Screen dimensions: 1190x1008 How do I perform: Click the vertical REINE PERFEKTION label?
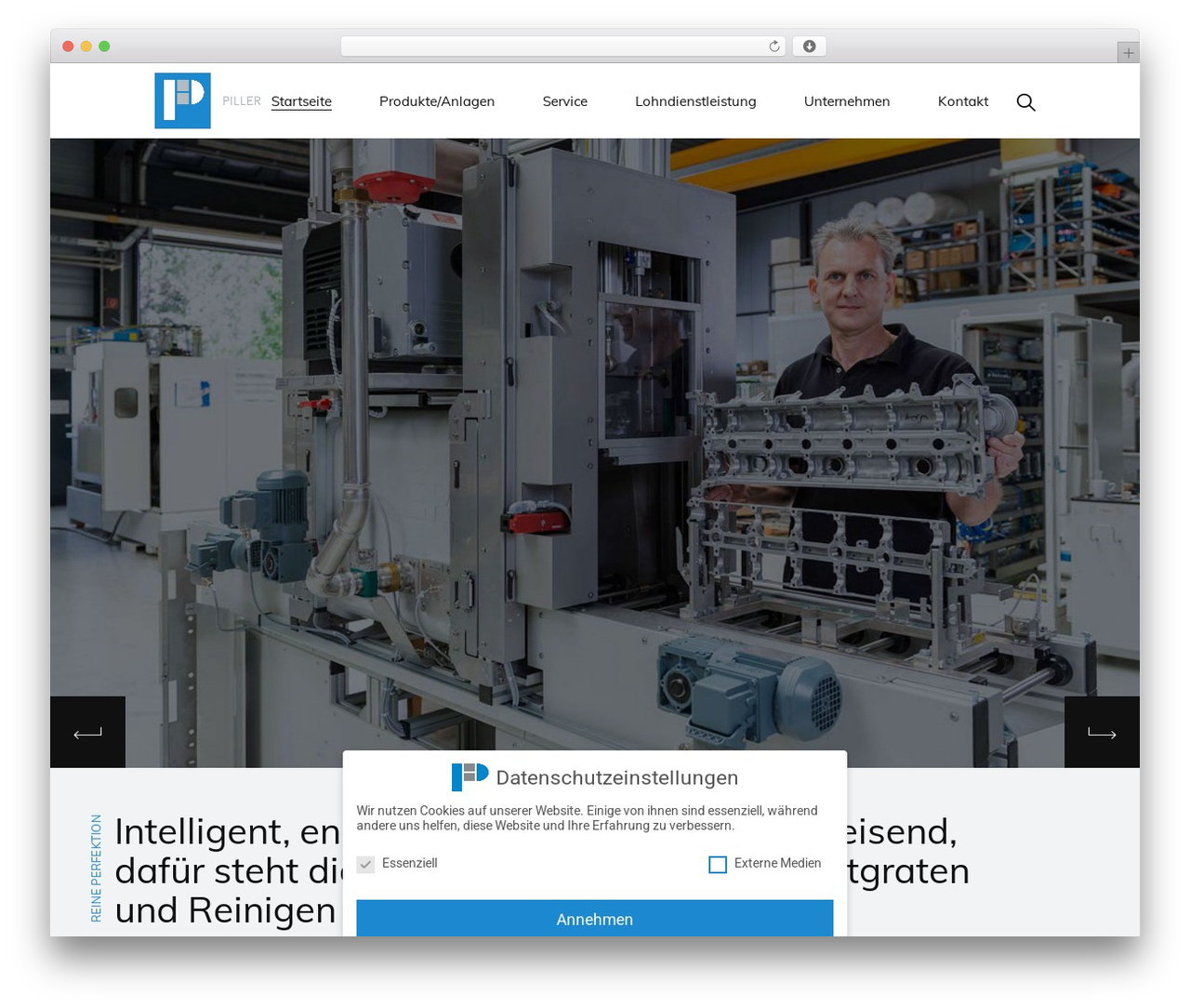click(97, 869)
